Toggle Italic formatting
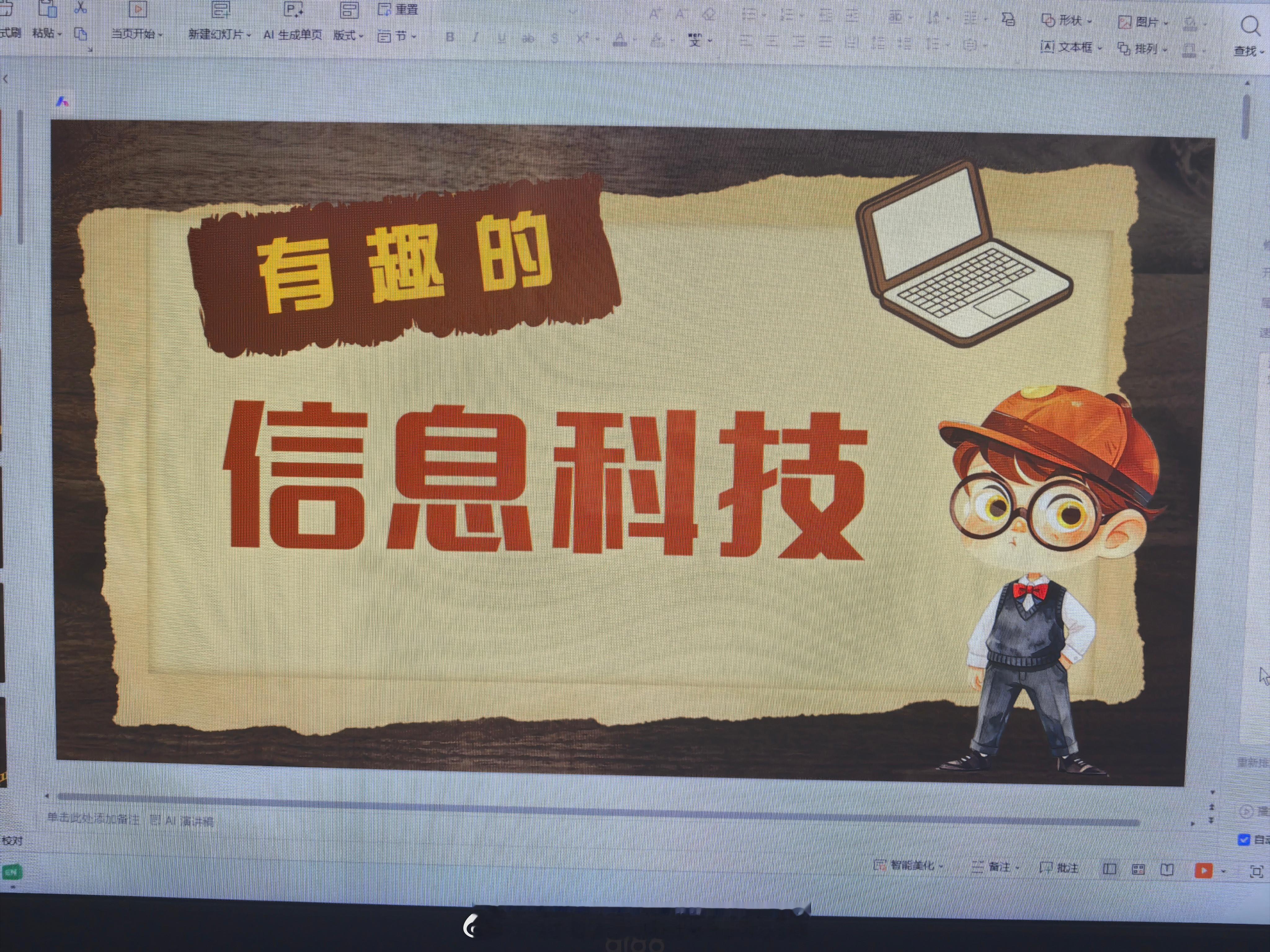1270x952 pixels. (x=475, y=38)
